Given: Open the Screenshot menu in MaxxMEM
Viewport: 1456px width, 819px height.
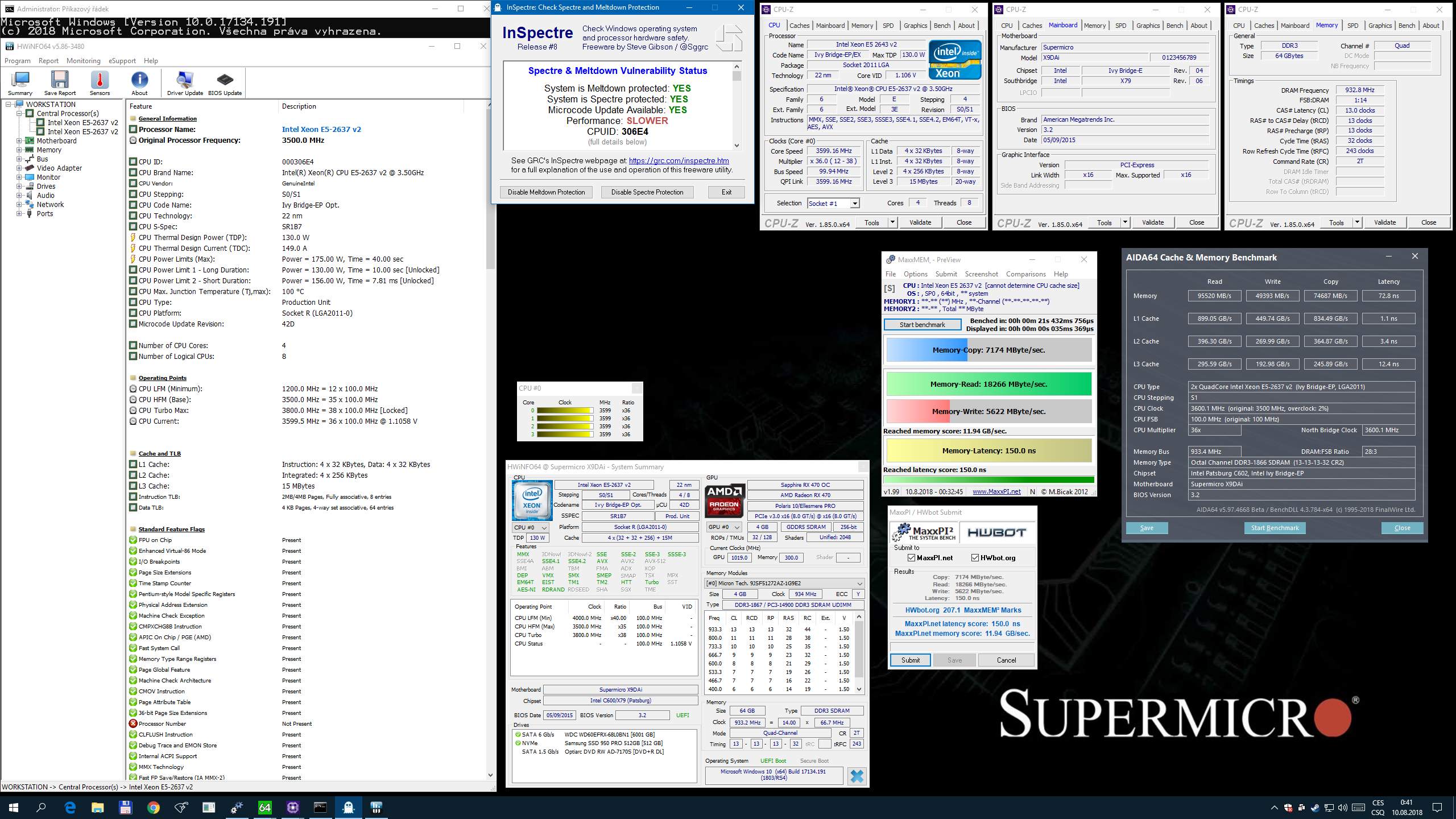Looking at the screenshot, I should pyautogui.click(x=981, y=274).
